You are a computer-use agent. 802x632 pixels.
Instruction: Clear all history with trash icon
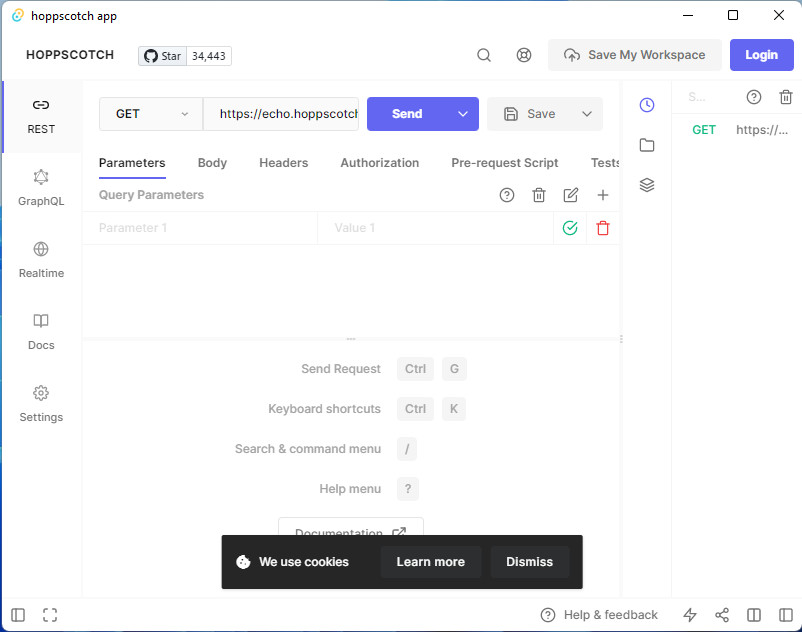(786, 97)
